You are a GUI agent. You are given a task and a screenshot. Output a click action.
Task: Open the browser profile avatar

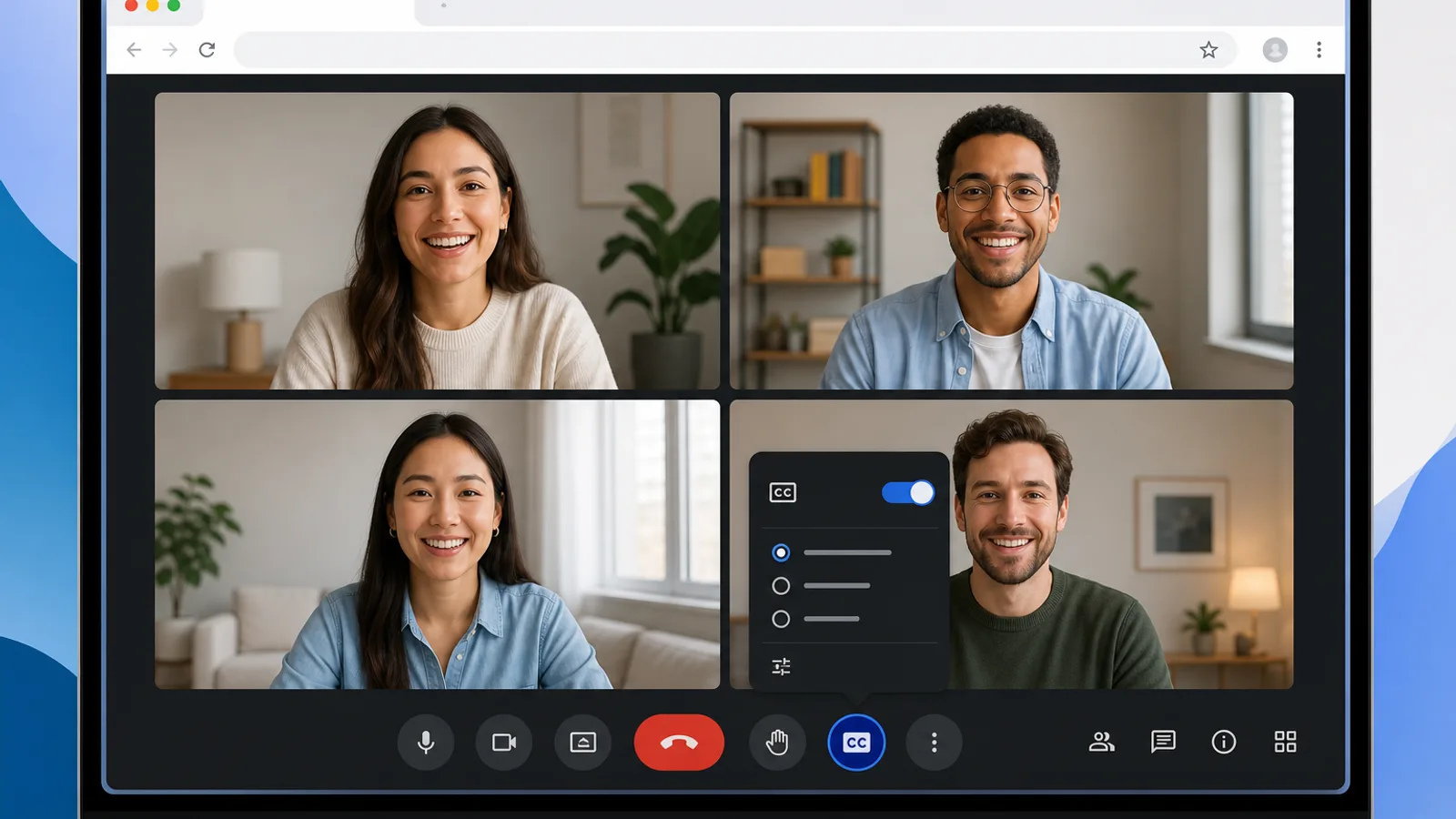coord(1275,50)
